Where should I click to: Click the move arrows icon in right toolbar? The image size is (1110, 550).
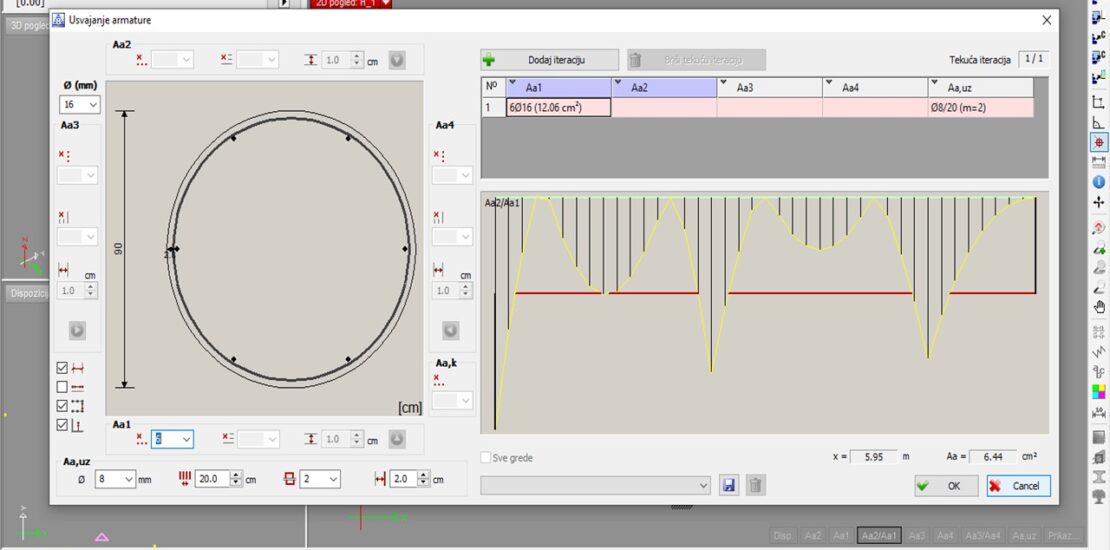(x=1099, y=203)
